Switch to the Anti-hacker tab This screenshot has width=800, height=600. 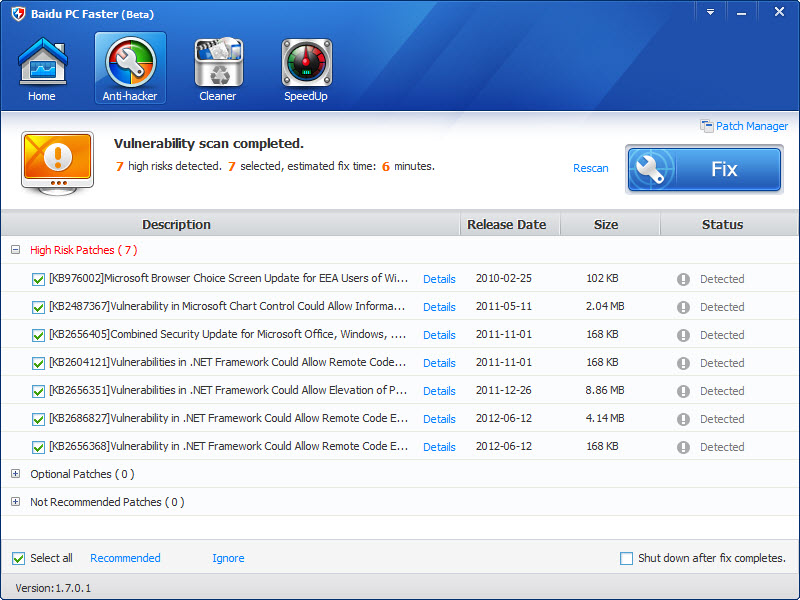point(130,68)
